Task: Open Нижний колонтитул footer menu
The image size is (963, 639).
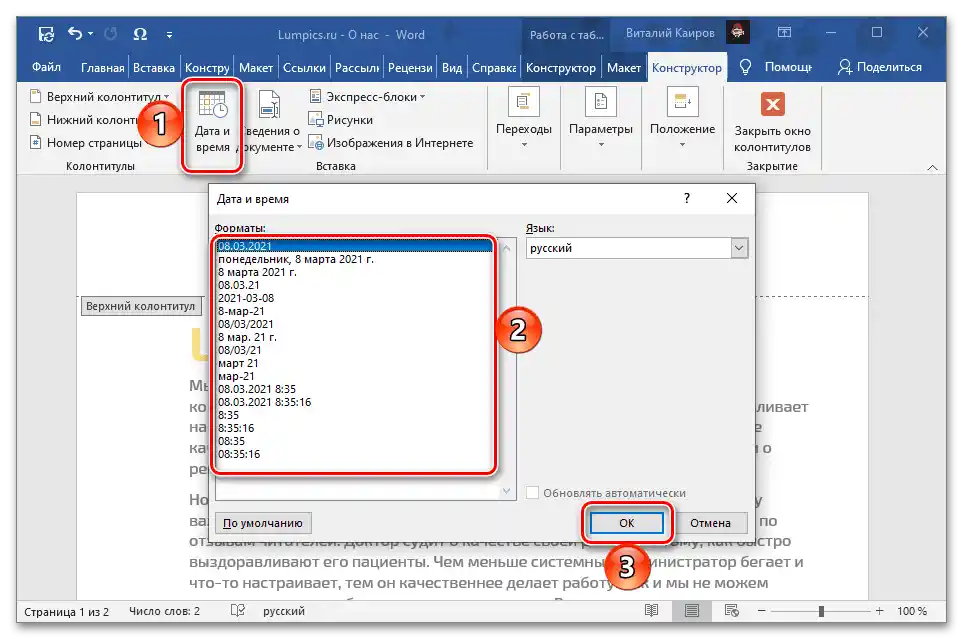Action: pyautogui.click(x=86, y=120)
